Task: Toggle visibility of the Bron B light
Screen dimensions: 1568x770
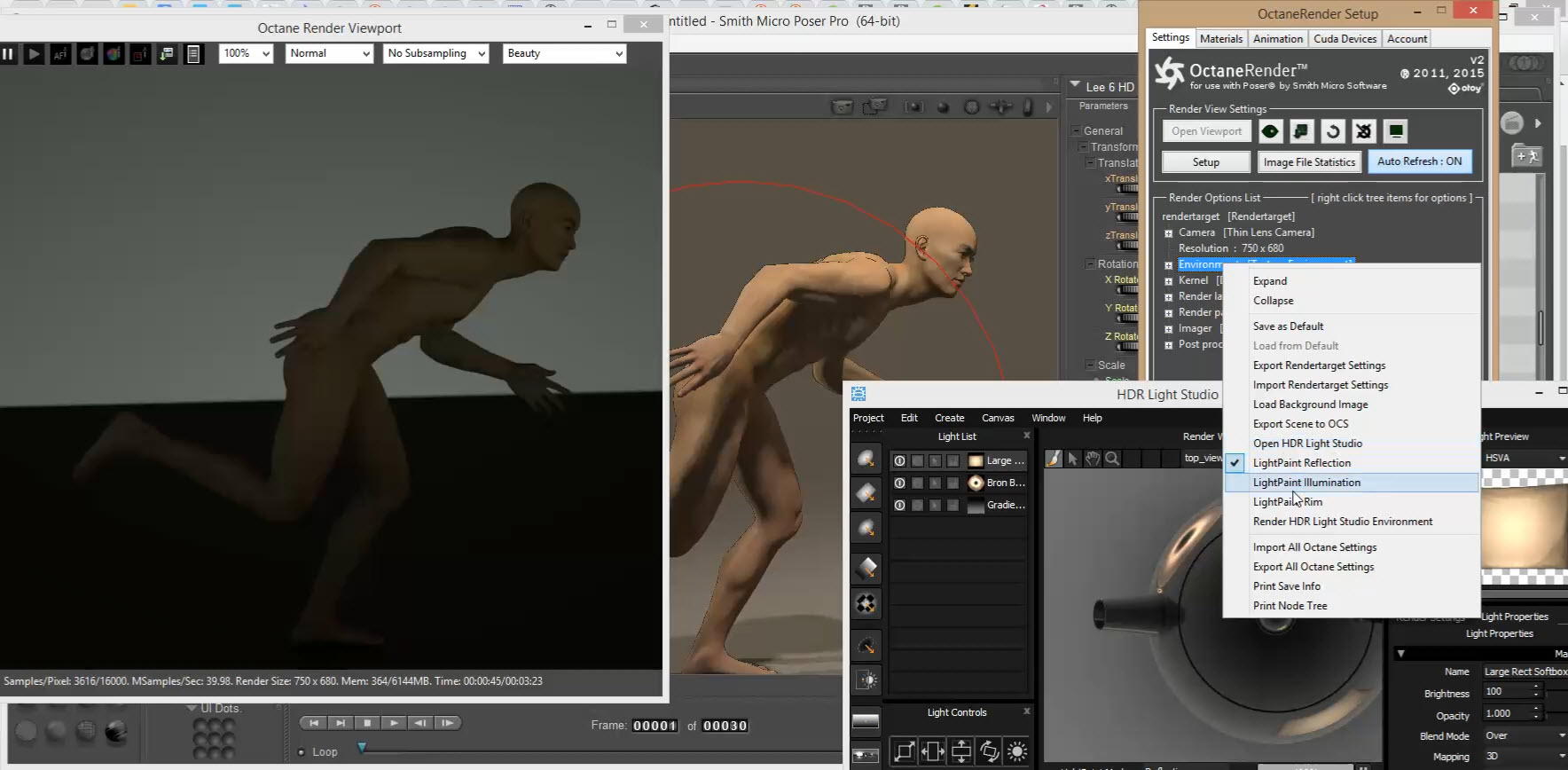Action: (x=899, y=483)
